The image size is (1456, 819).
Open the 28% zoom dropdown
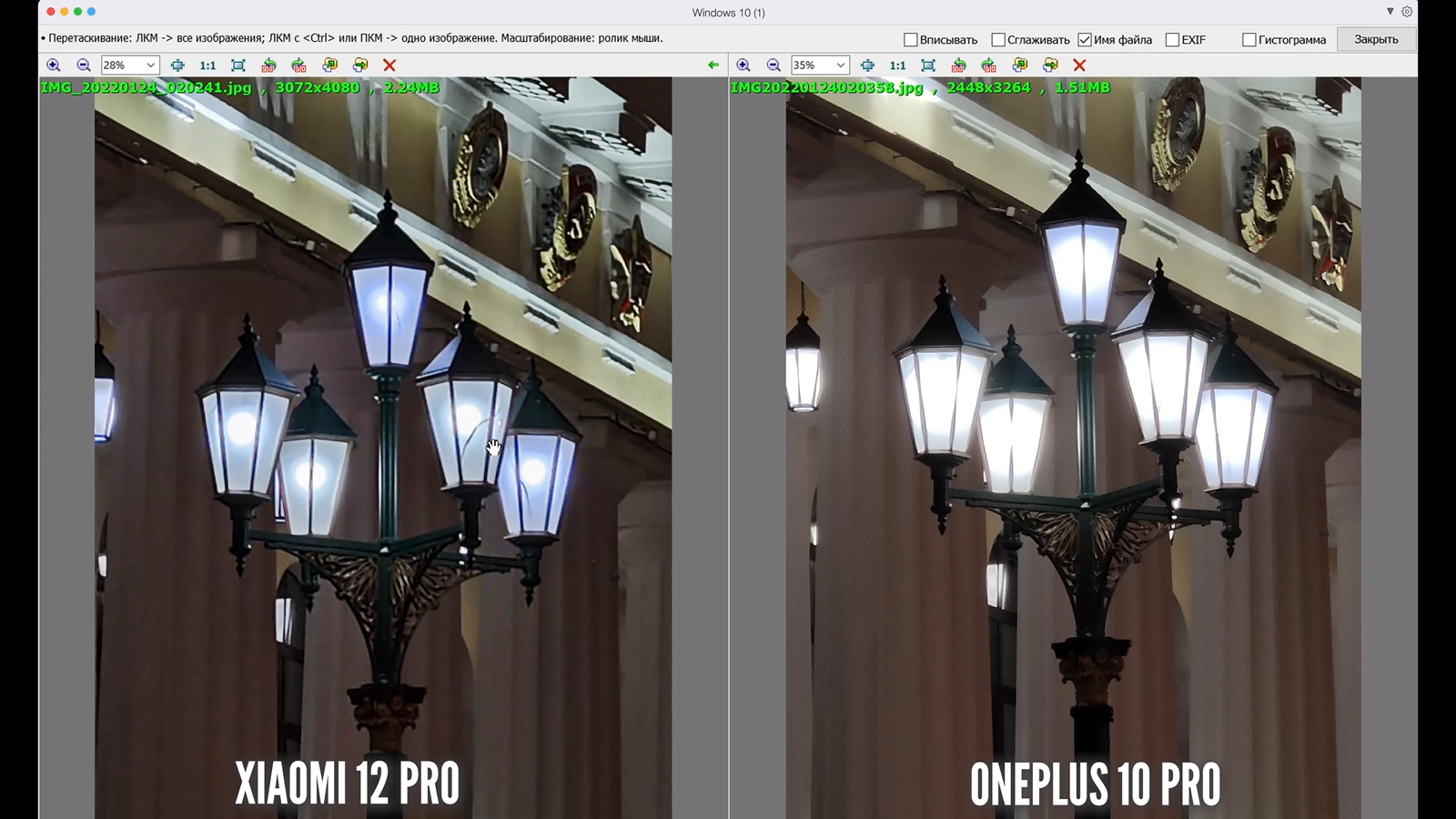click(151, 66)
